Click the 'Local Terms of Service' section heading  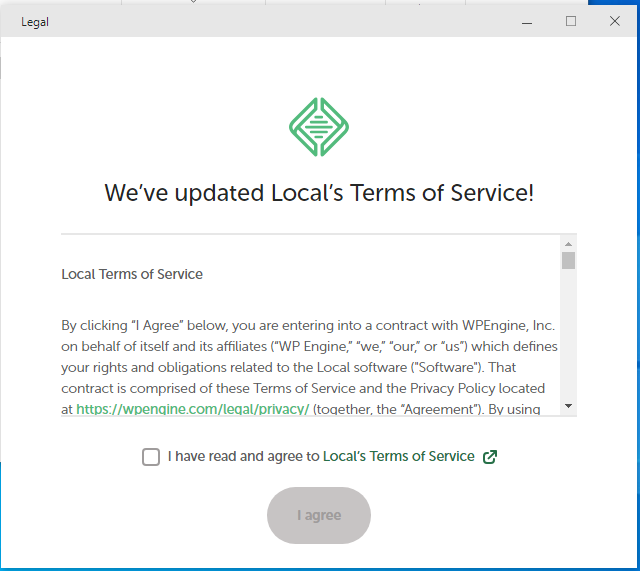(x=132, y=274)
